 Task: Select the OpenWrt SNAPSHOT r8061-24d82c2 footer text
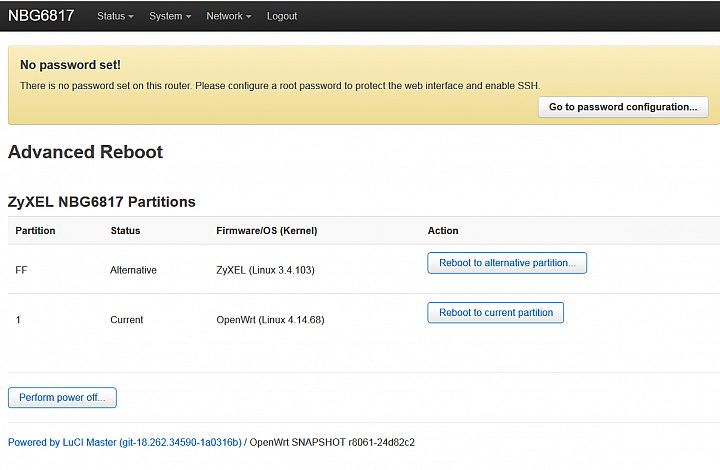click(332, 442)
